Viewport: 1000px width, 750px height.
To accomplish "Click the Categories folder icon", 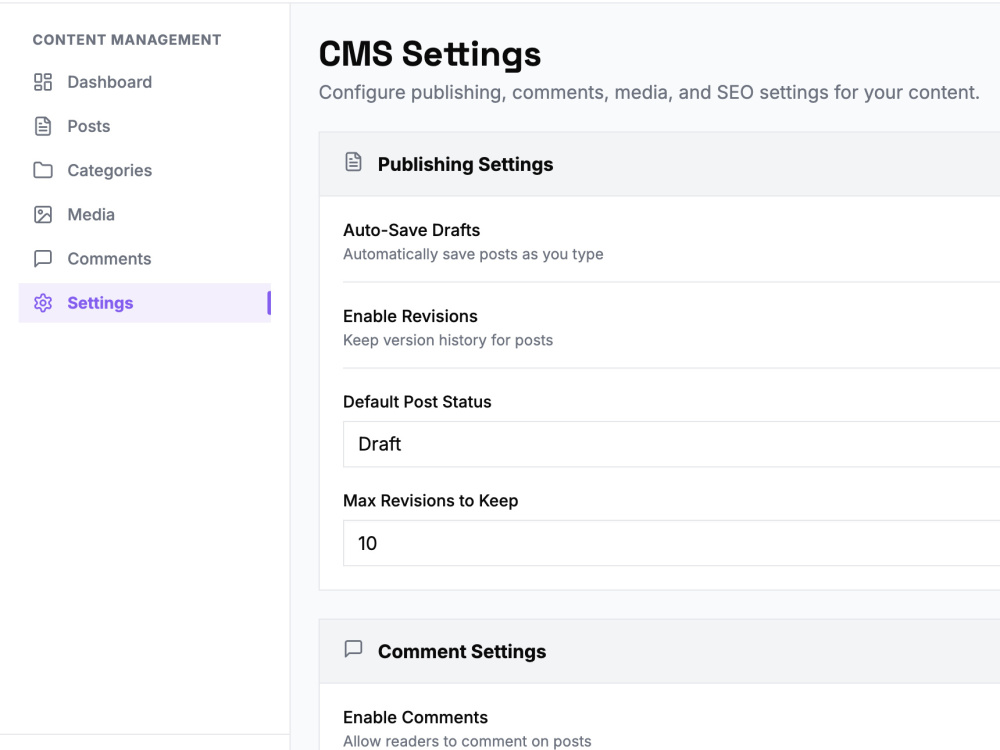I will 43,170.
